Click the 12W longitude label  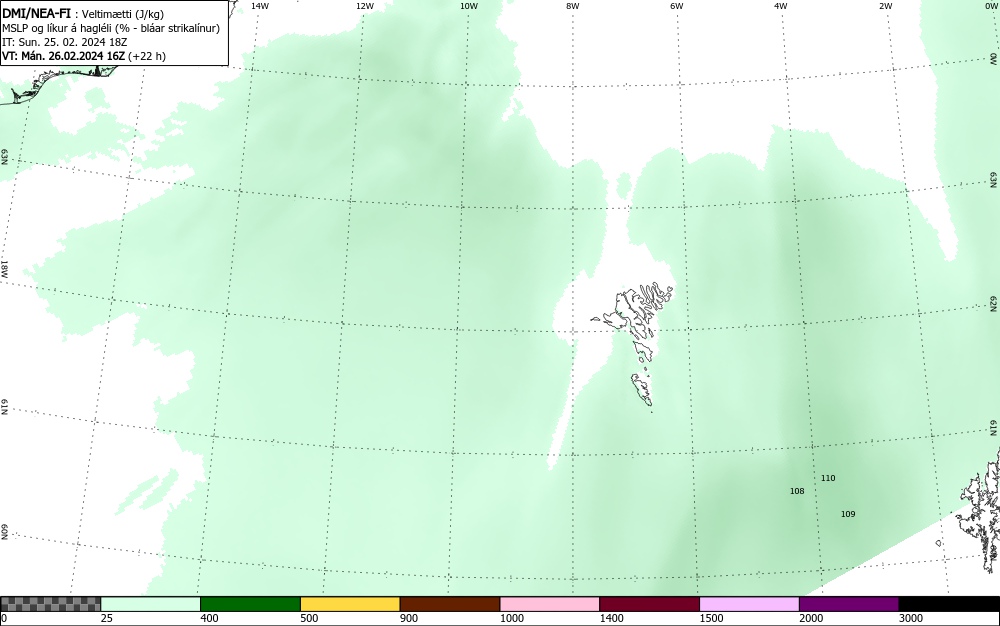(364, 6)
